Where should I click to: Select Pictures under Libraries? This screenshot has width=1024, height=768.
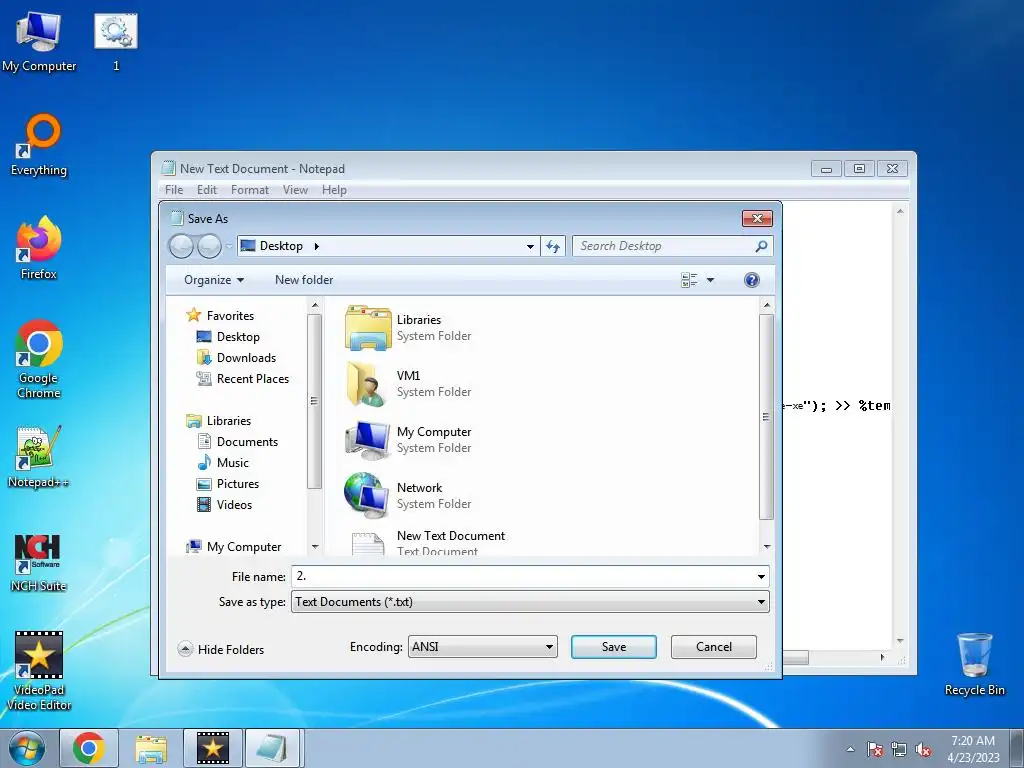pos(228,484)
